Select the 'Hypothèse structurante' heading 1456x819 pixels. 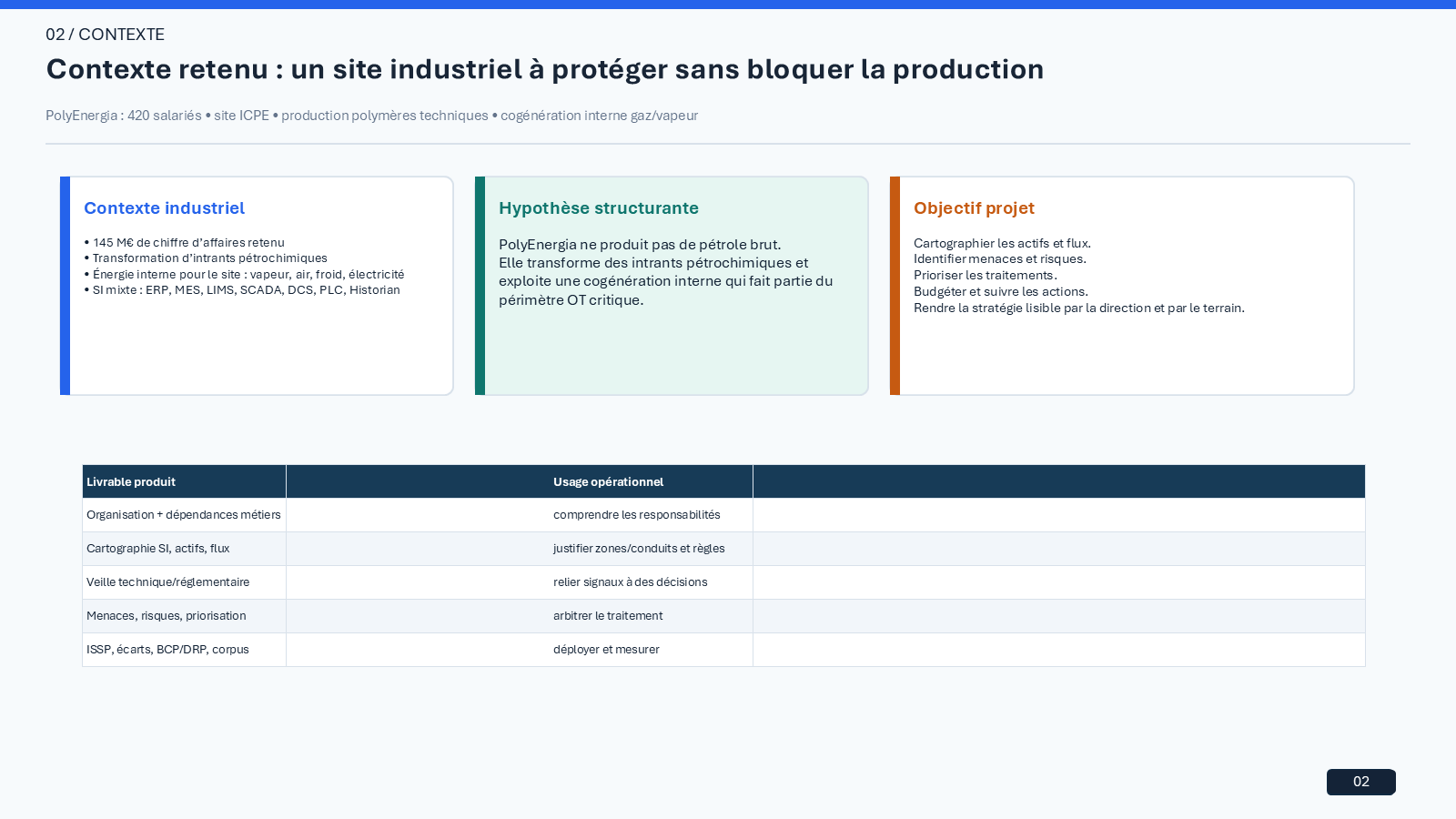click(599, 208)
